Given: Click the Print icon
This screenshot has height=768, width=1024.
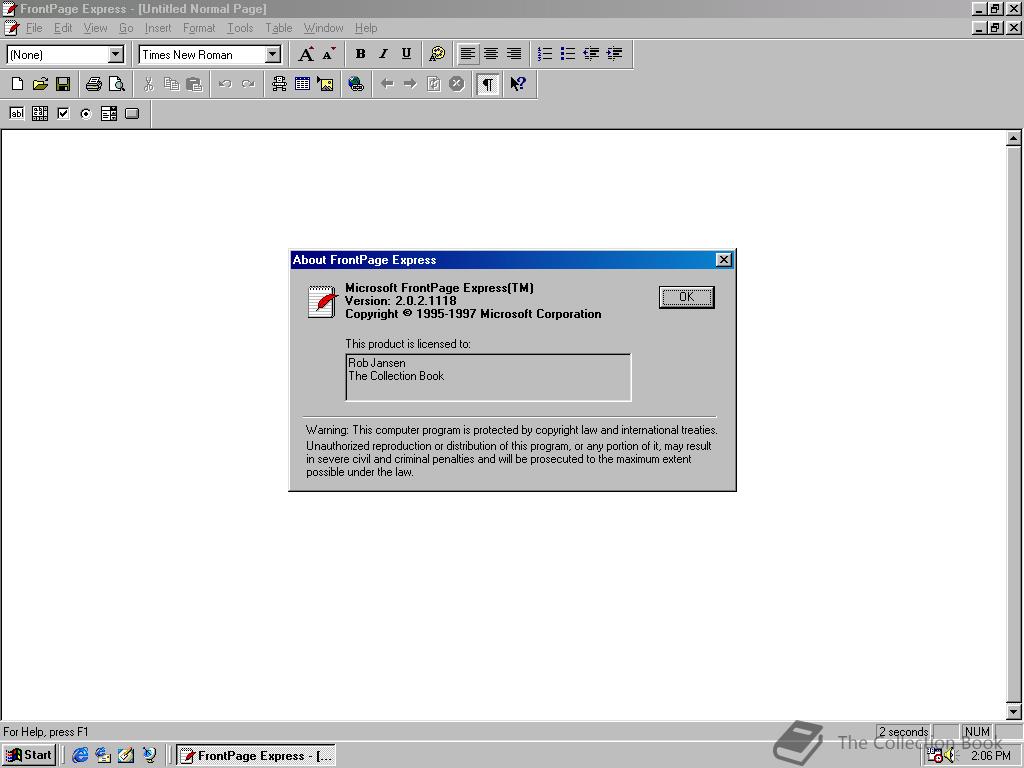Looking at the screenshot, I should coord(94,84).
